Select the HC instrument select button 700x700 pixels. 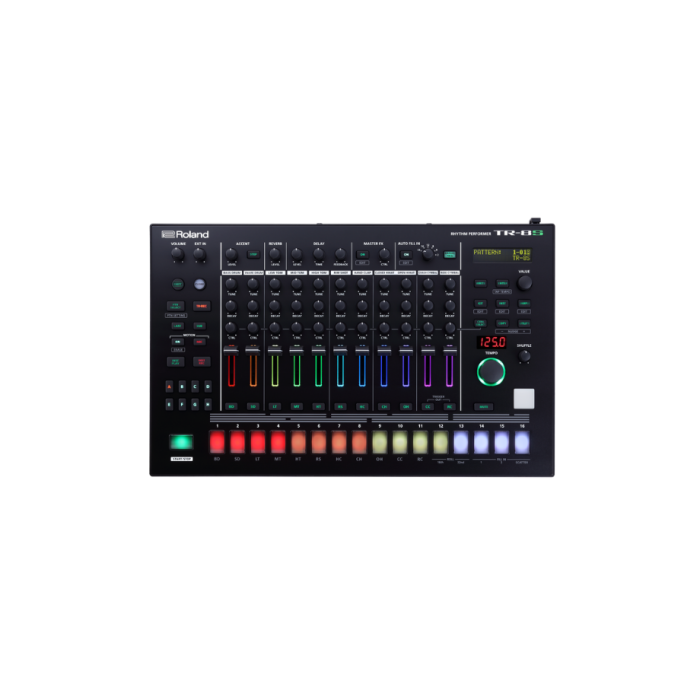click(x=362, y=406)
